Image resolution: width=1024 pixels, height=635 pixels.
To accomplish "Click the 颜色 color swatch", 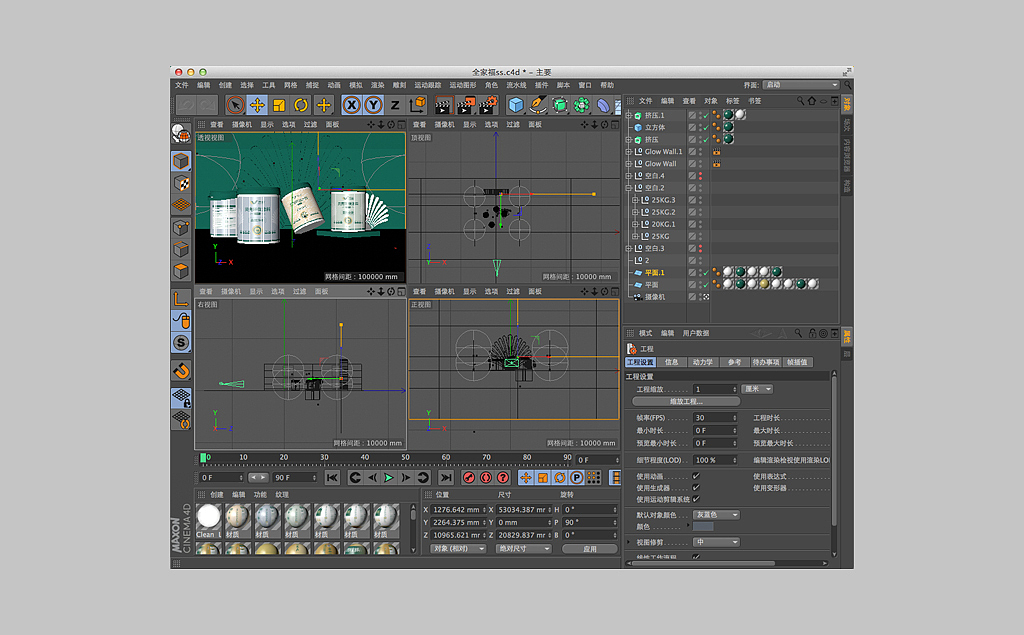I will click(704, 527).
